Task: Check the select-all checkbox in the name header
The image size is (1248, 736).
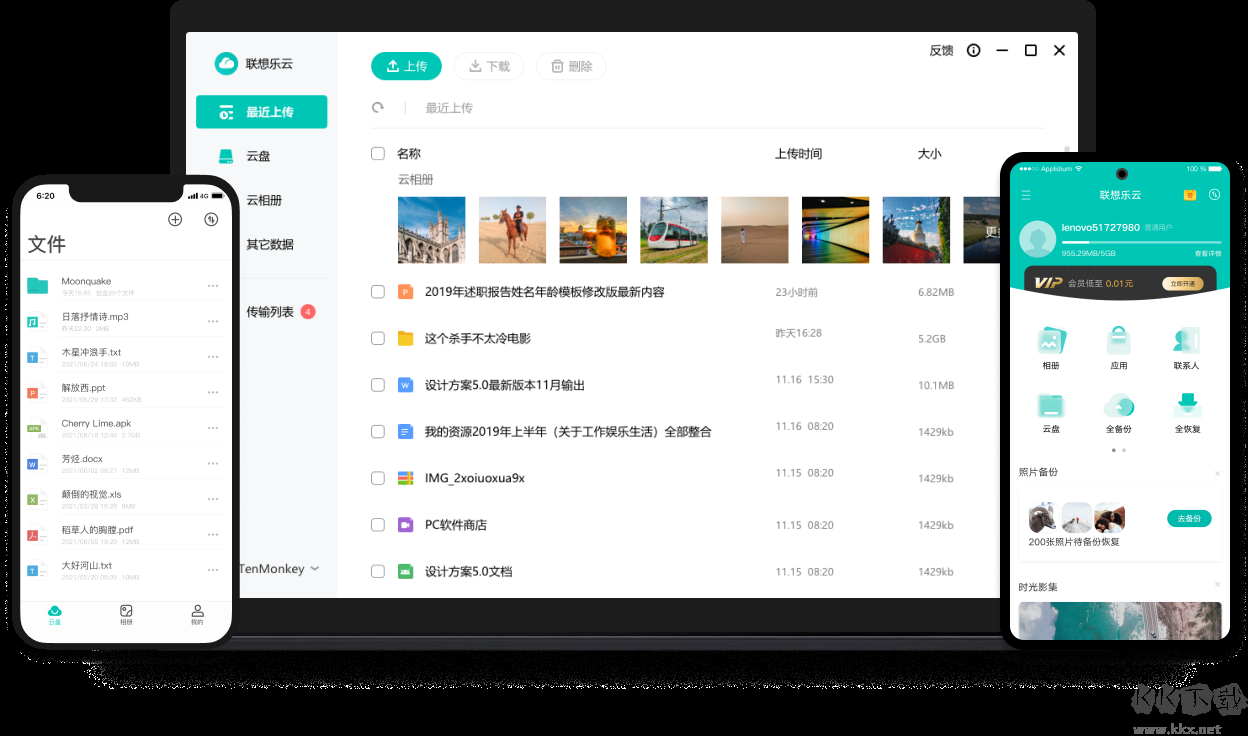Action: click(x=378, y=153)
